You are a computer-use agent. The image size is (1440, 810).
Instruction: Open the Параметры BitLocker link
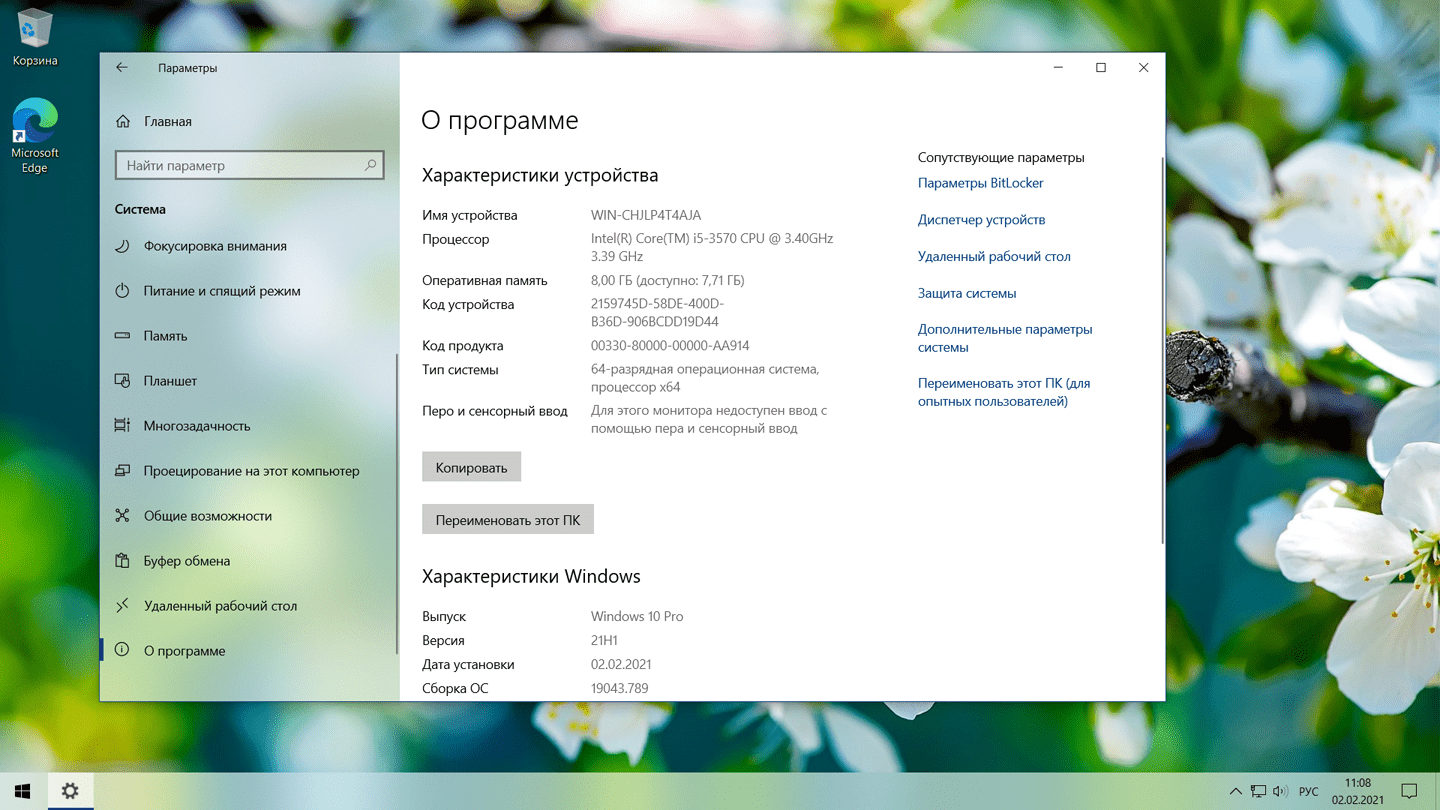coord(980,183)
